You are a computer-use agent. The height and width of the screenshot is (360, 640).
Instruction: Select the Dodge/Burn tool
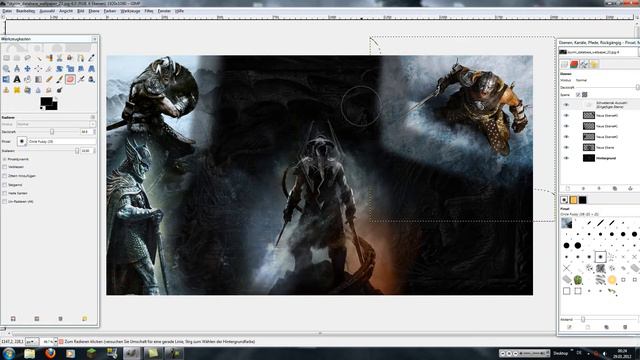[60, 90]
